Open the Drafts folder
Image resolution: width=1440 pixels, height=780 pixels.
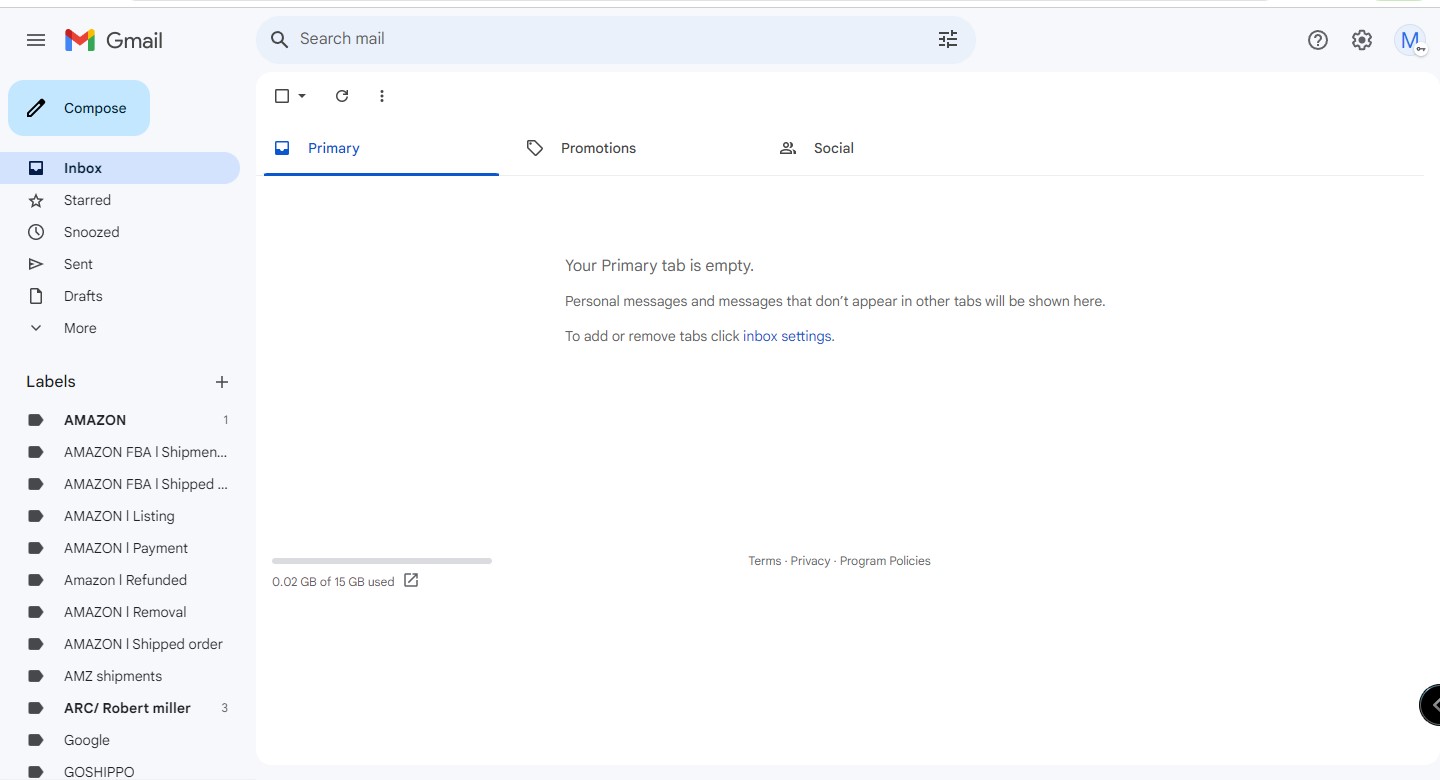click(120, 296)
